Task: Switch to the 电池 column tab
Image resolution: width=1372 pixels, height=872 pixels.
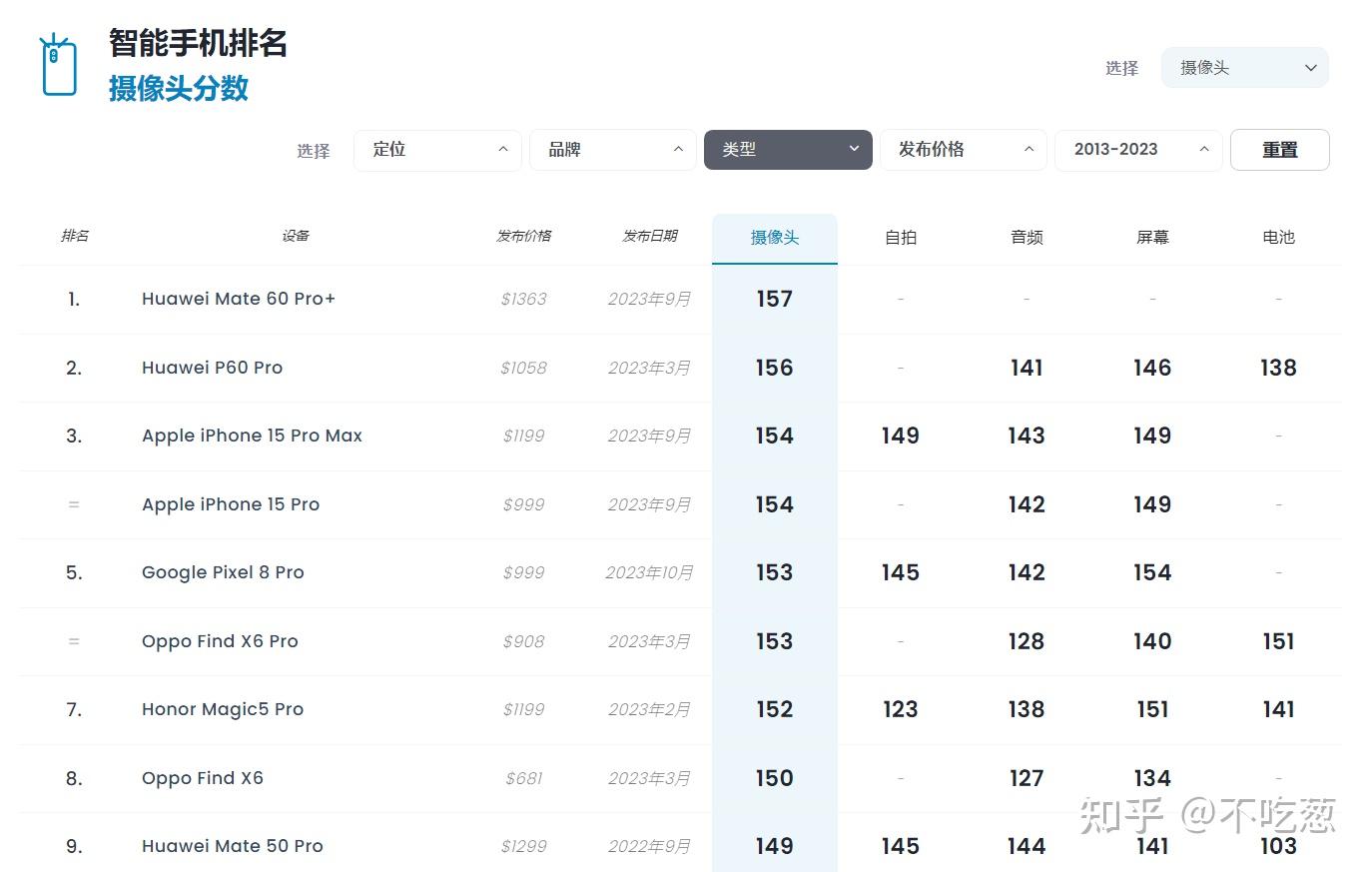Action: 1278,238
